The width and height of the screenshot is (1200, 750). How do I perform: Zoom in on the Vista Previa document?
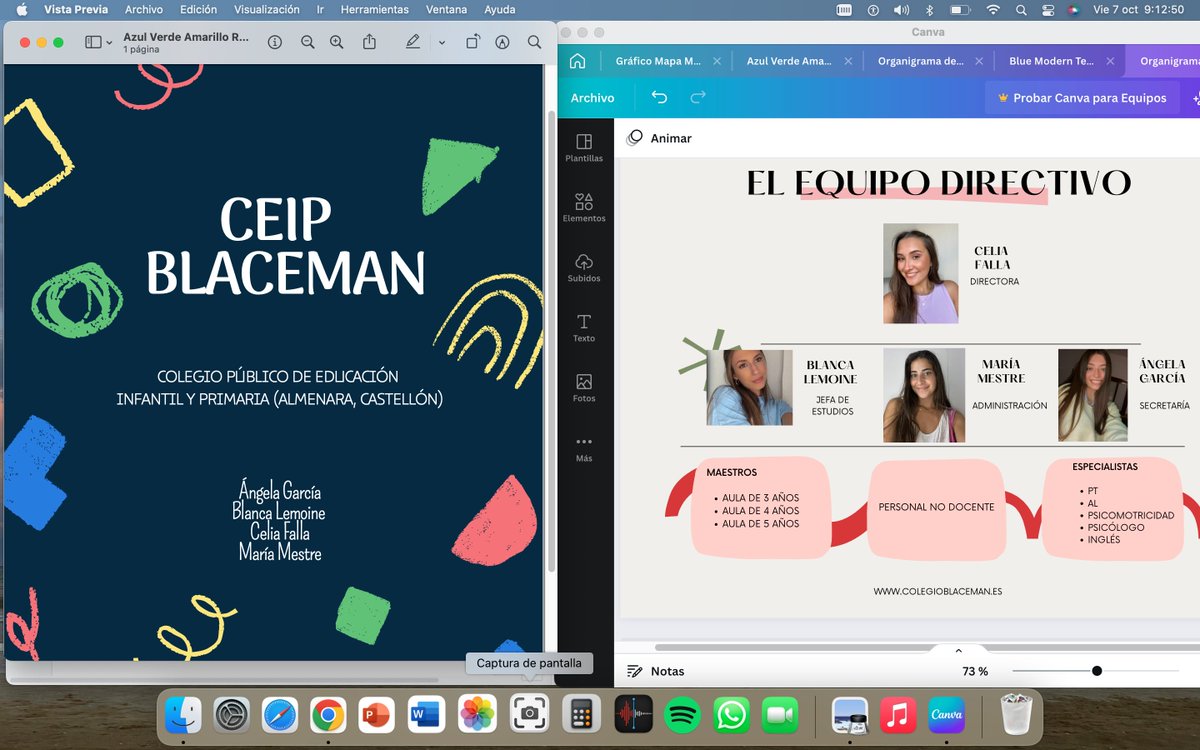[337, 42]
